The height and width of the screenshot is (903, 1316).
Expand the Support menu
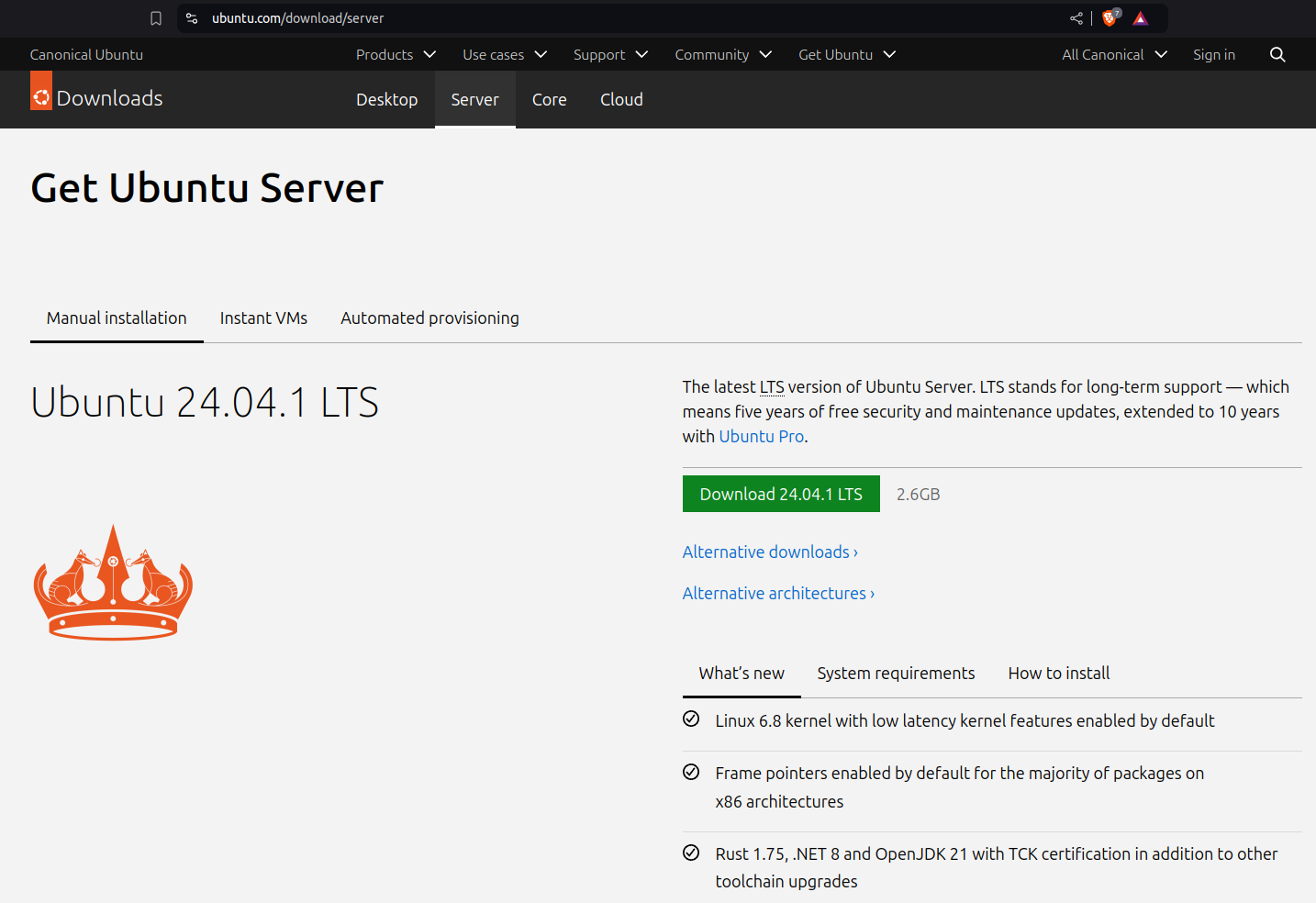pyautogui.click(x=611, y=55)
